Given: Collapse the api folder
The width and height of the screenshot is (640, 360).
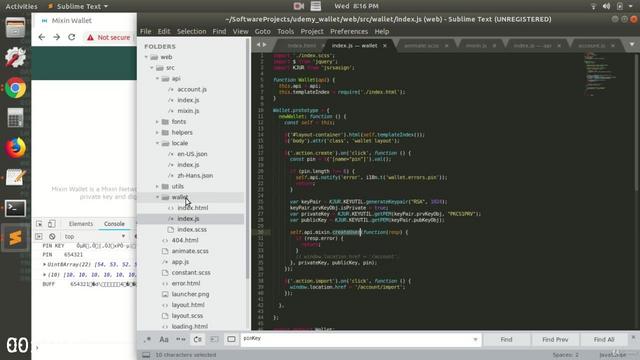Looking at the screenshot, I should click(157, 78).
